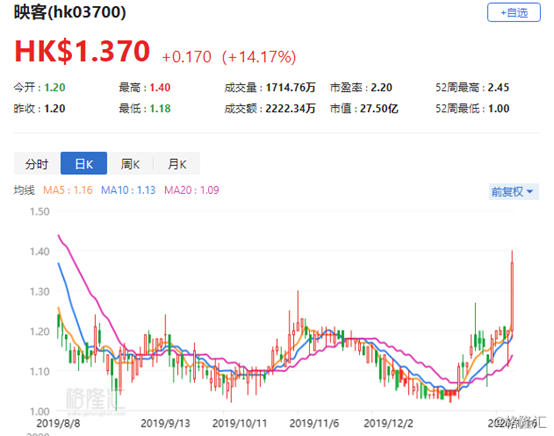Image resolution: width=554 pixels, height=436 pixels.
Task: Click the 成交额 2222.34万 turnover figure
Action: (270, 108)
